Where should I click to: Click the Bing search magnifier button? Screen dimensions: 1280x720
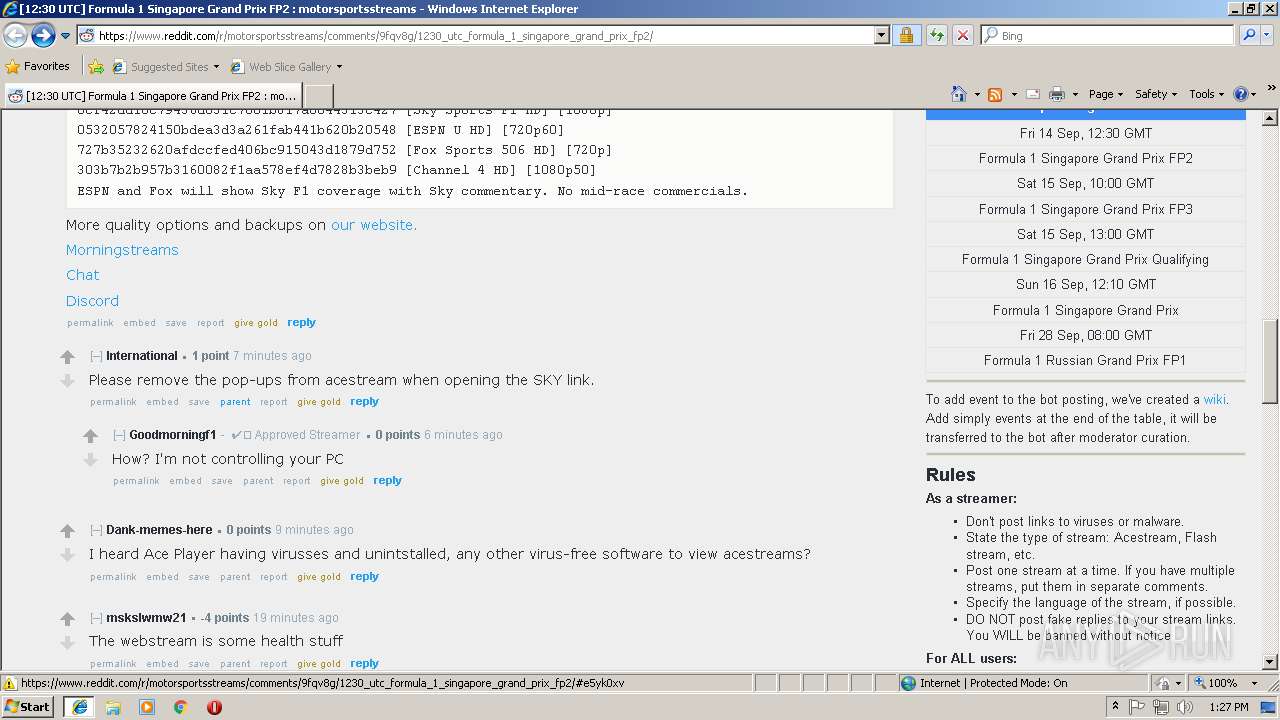point(1249,35)
